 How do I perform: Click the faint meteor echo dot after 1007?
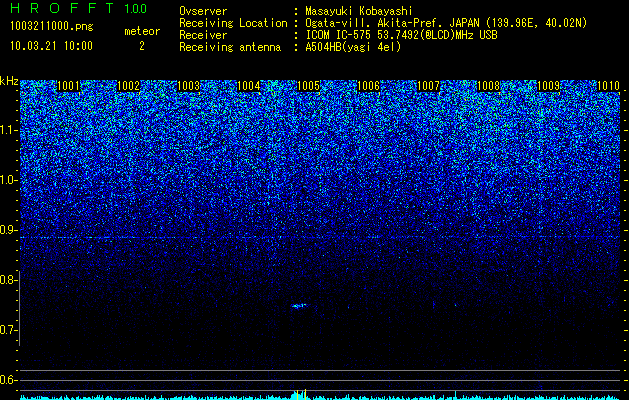455,305
